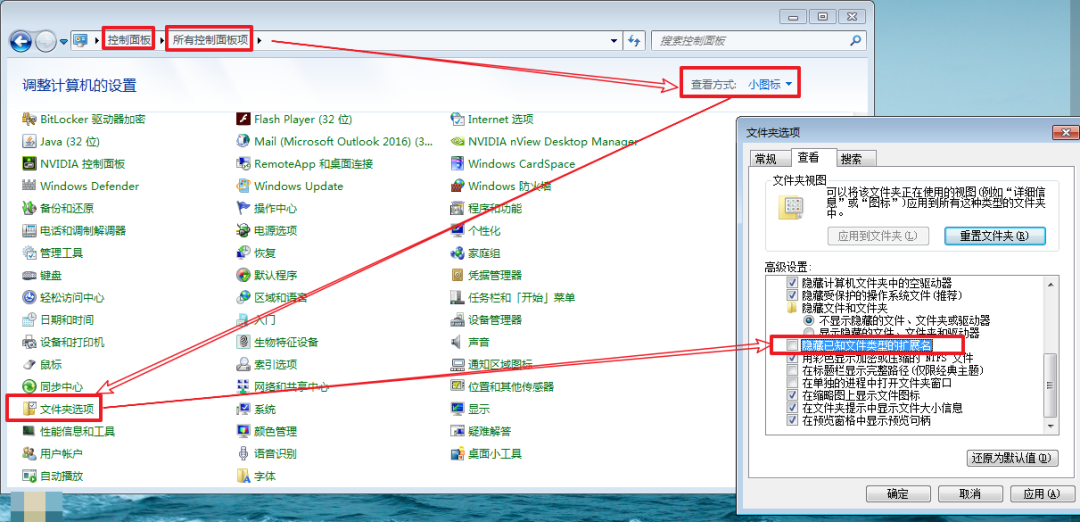The image size is (1080, 522).
Task: Expand the address bar history dropdown arrow
Action: (614, 41)
